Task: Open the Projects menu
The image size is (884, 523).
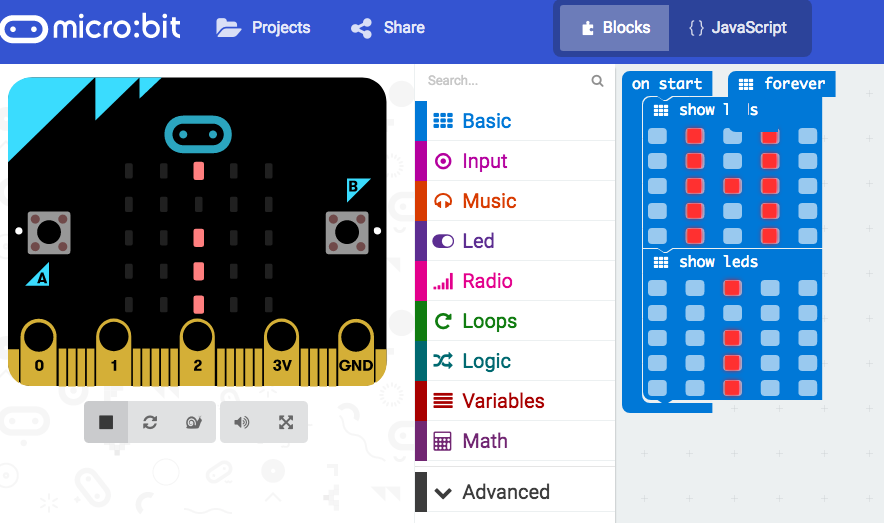Action: point(264,28)
